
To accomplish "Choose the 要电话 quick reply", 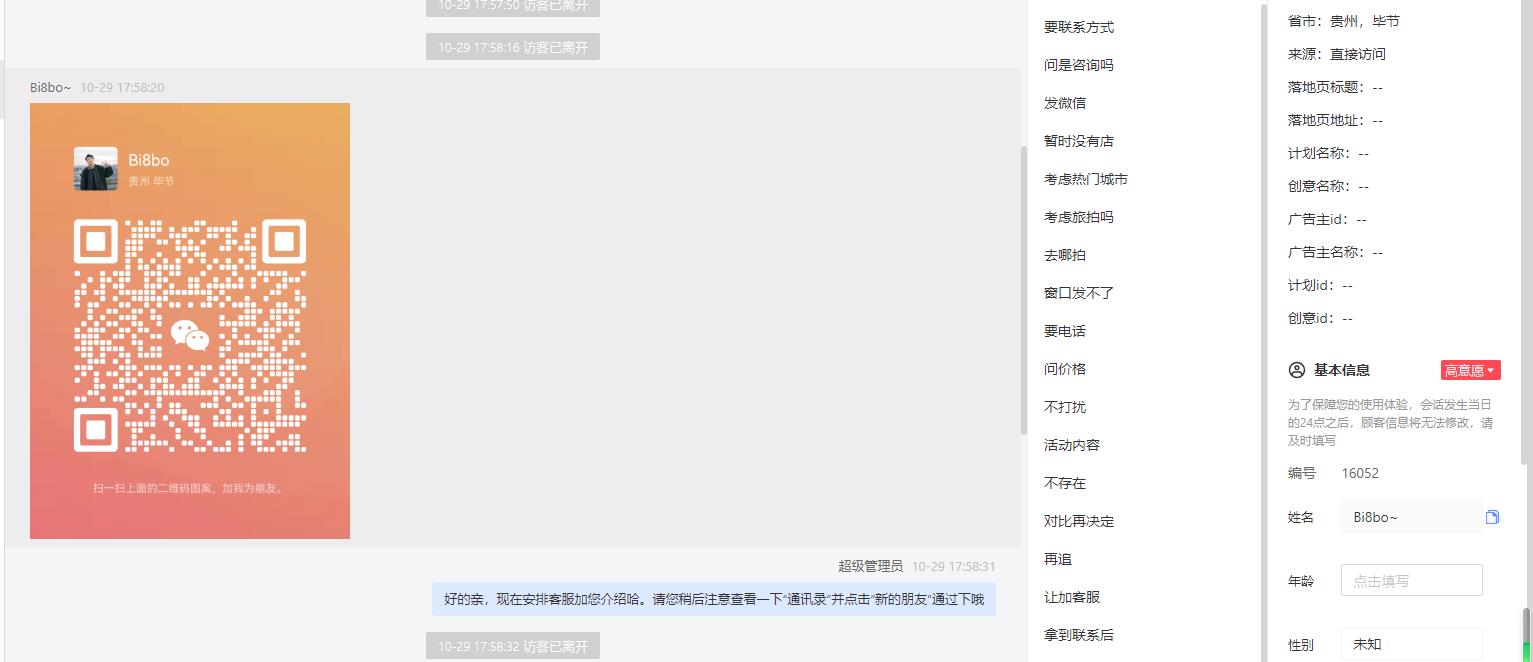I will 1065,331.
